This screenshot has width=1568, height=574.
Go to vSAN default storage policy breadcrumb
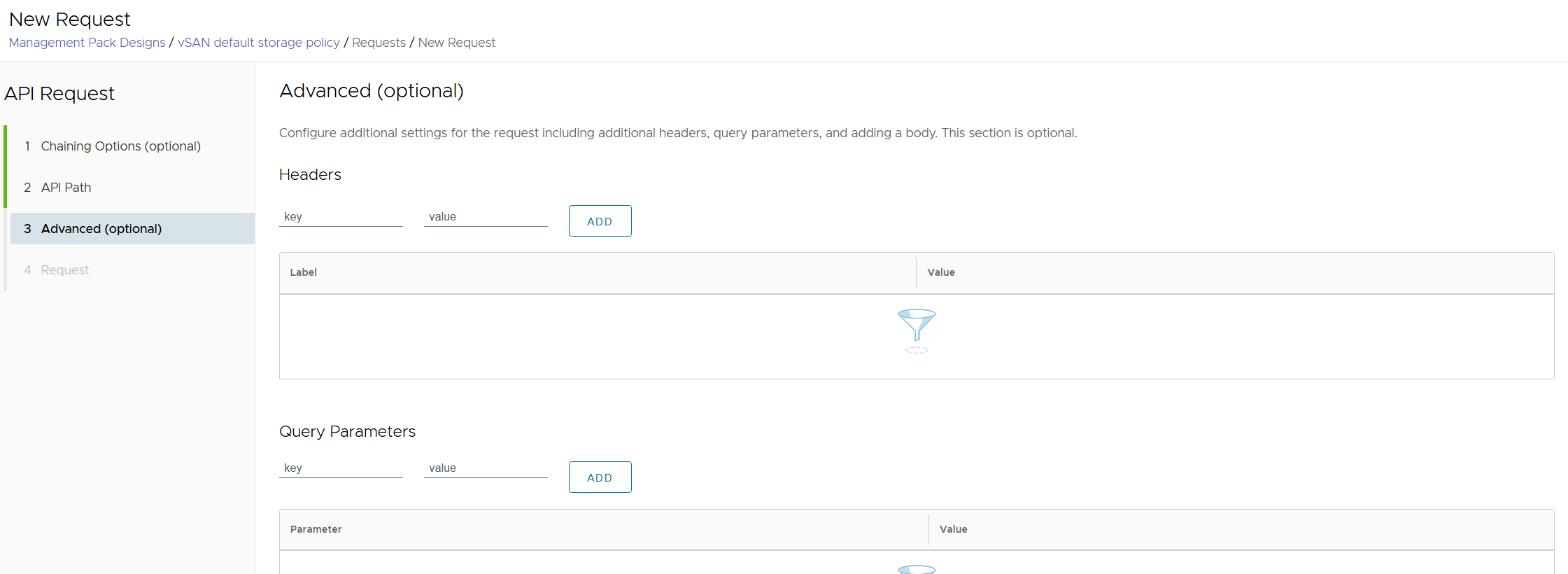[258, 43]
